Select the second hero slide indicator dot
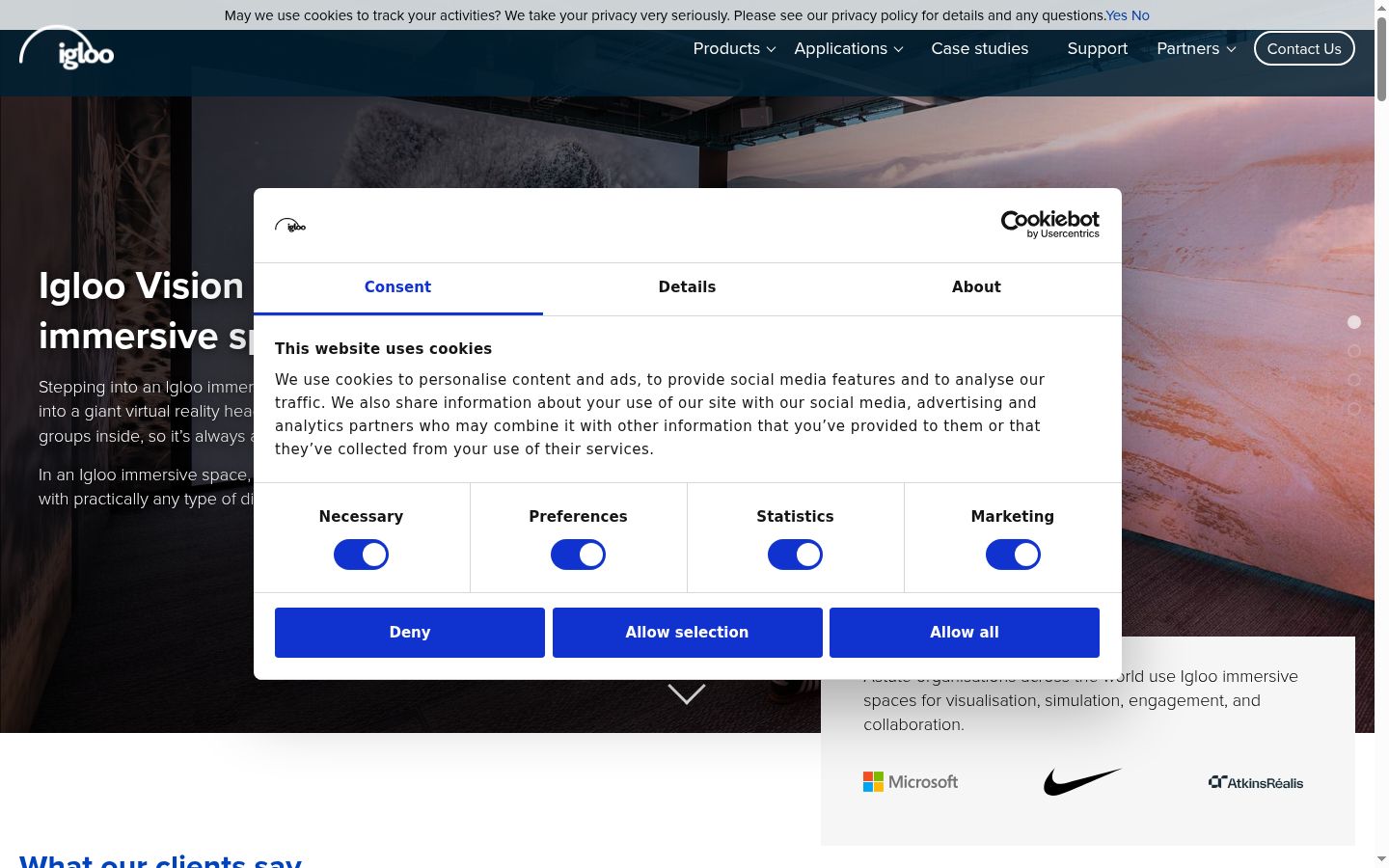This screenshot has height=868, width=1389. click(1354, 351)
